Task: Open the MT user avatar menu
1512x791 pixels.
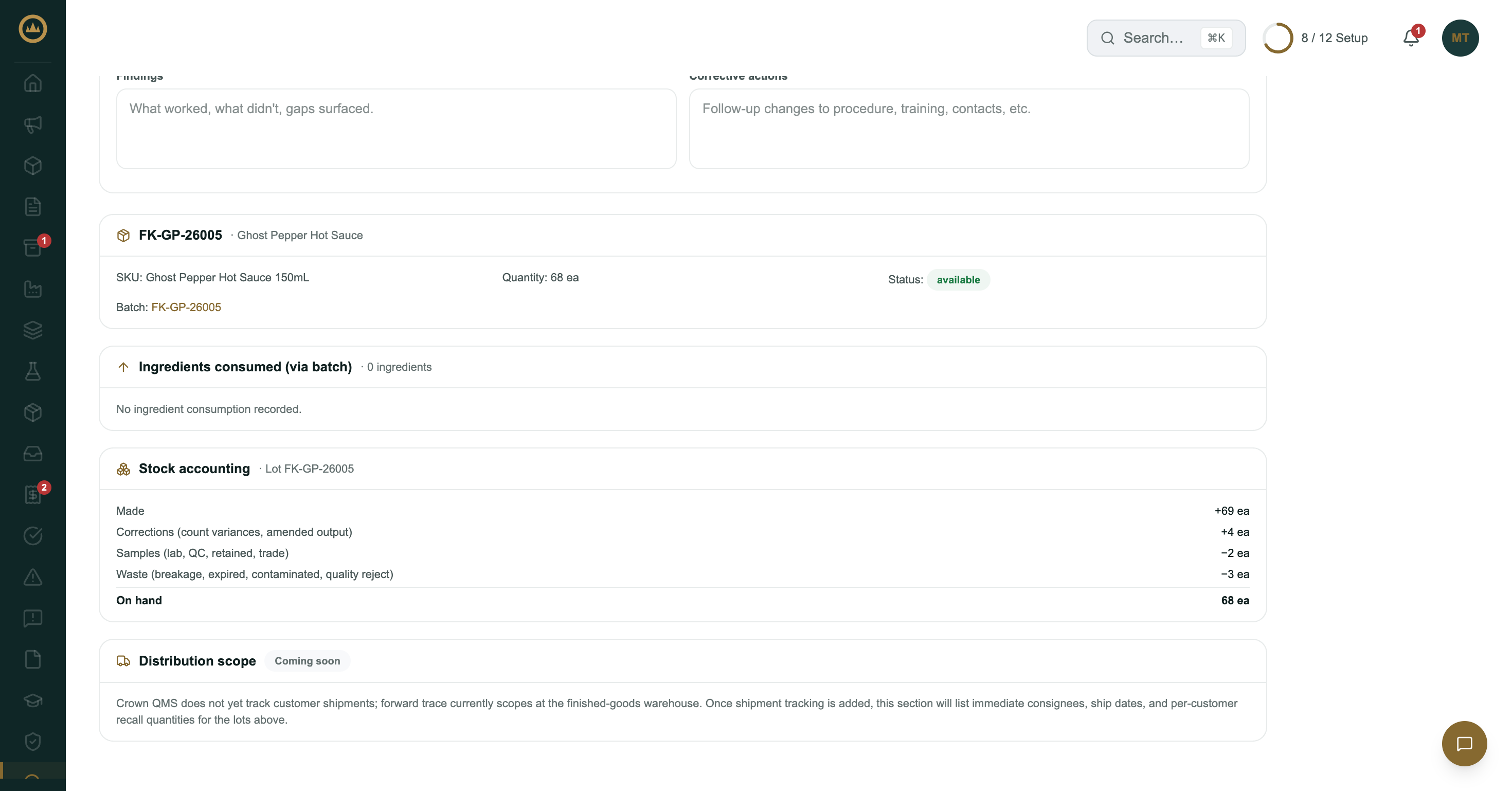Action: click(1461, 38)
